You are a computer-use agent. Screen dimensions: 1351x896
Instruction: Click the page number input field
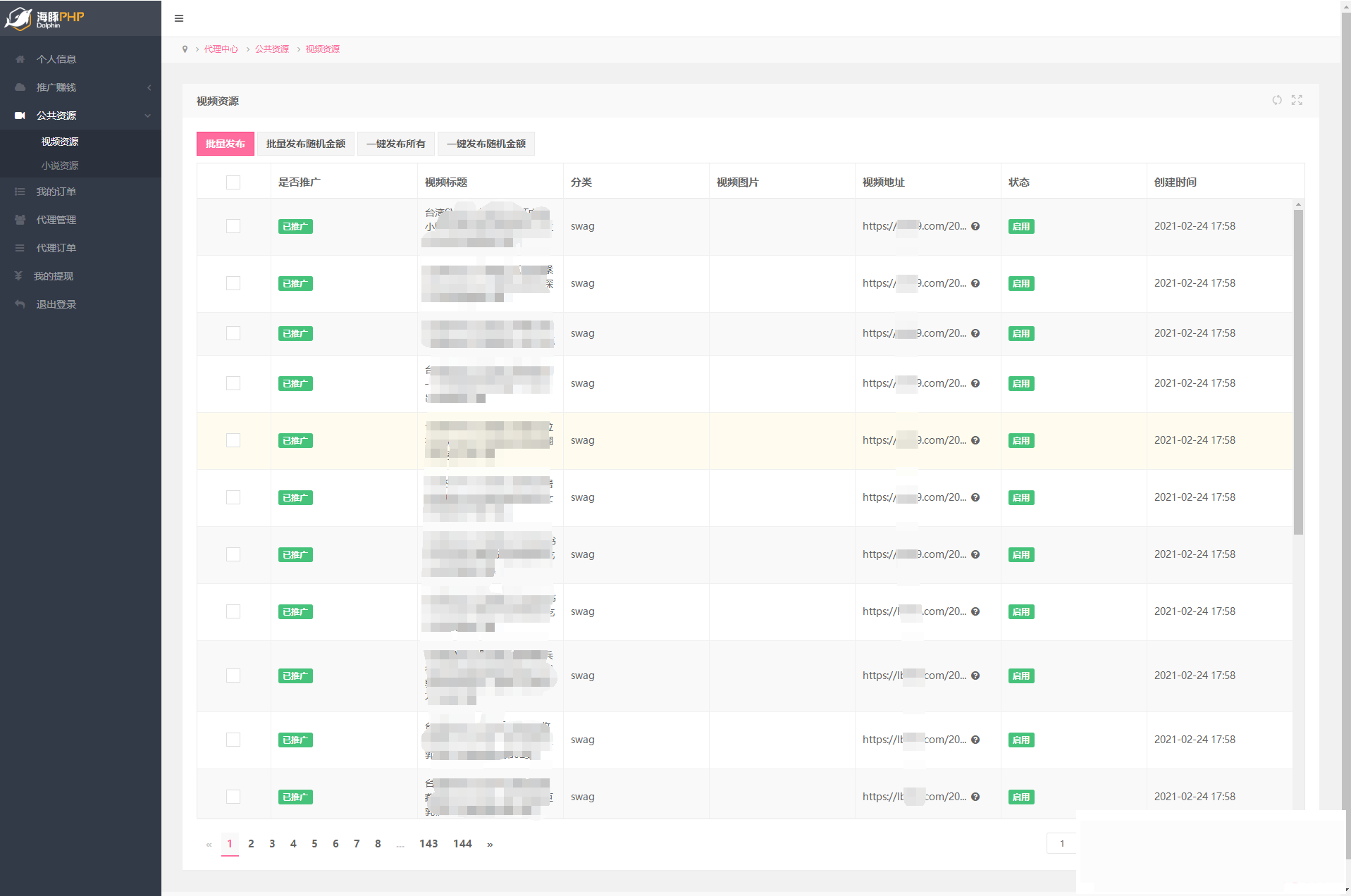click(x=1061, y=844)
